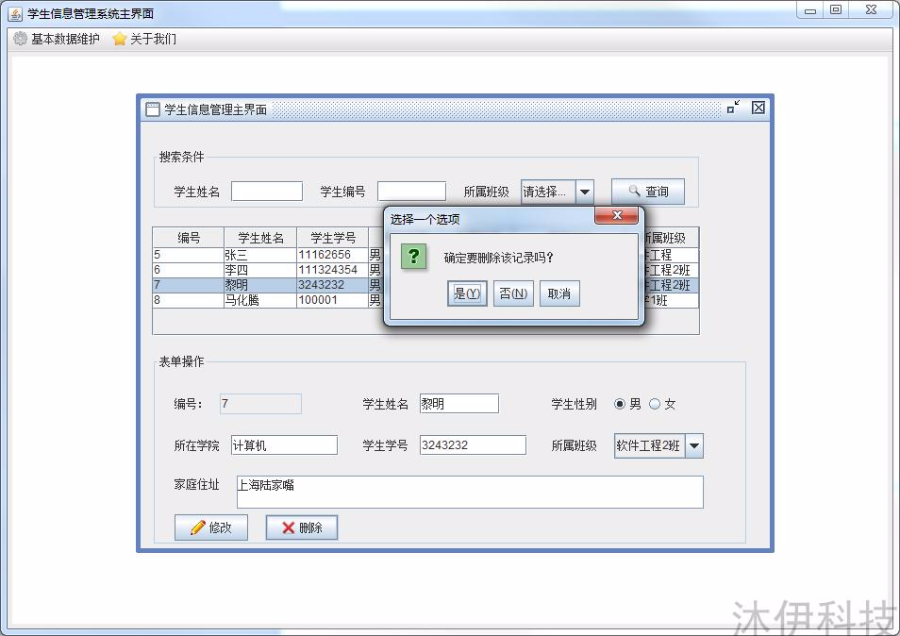Click the 学生姓名 search input field
900x636 pixels.
266,190
